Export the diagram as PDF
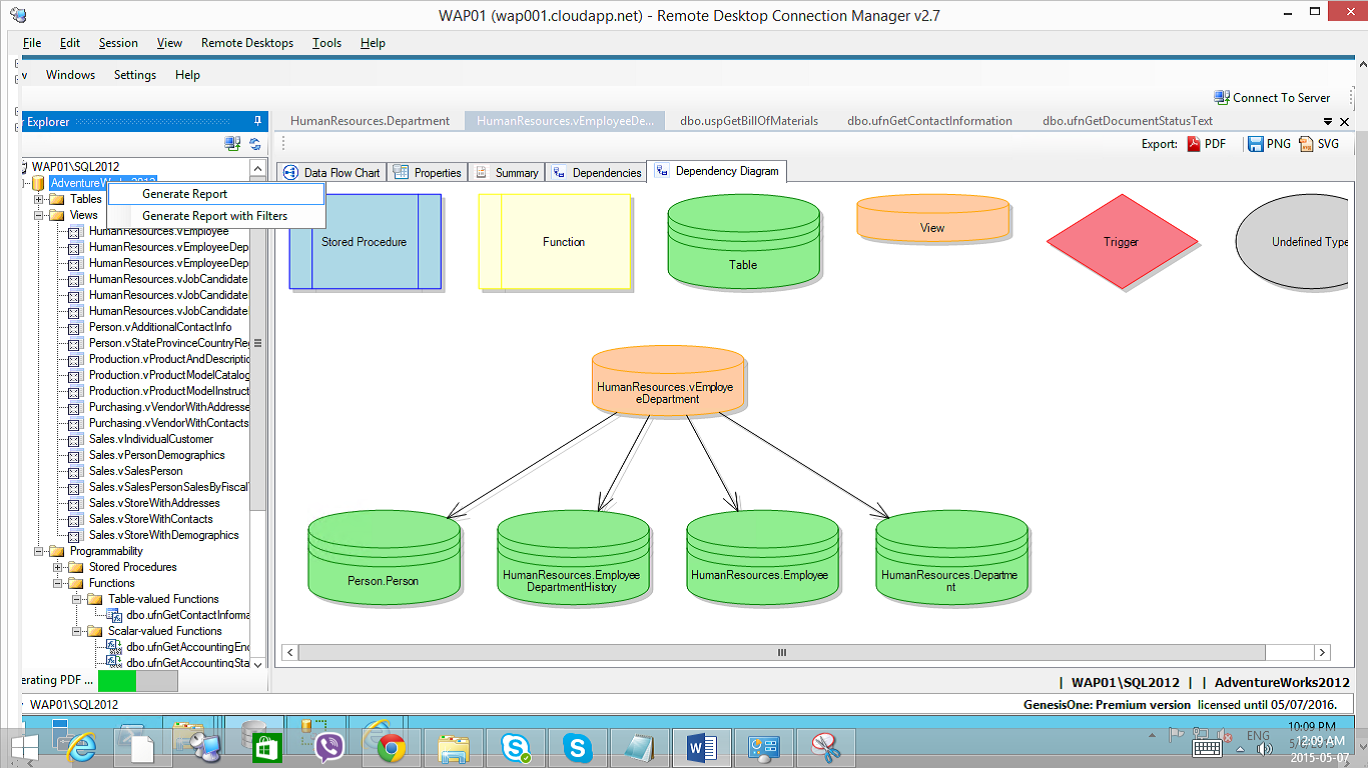The width and height of the screenshot is (1368, 768). (1206, 144)
